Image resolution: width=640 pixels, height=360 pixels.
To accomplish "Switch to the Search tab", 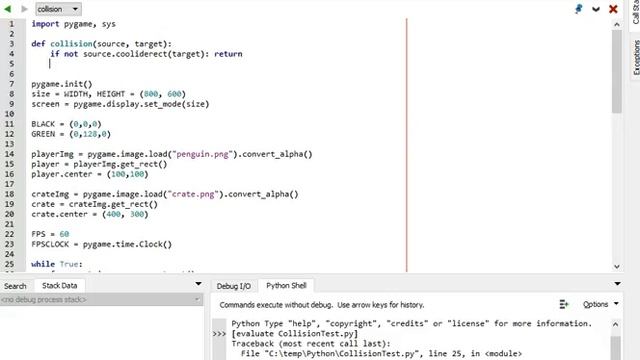I will 16,286.
